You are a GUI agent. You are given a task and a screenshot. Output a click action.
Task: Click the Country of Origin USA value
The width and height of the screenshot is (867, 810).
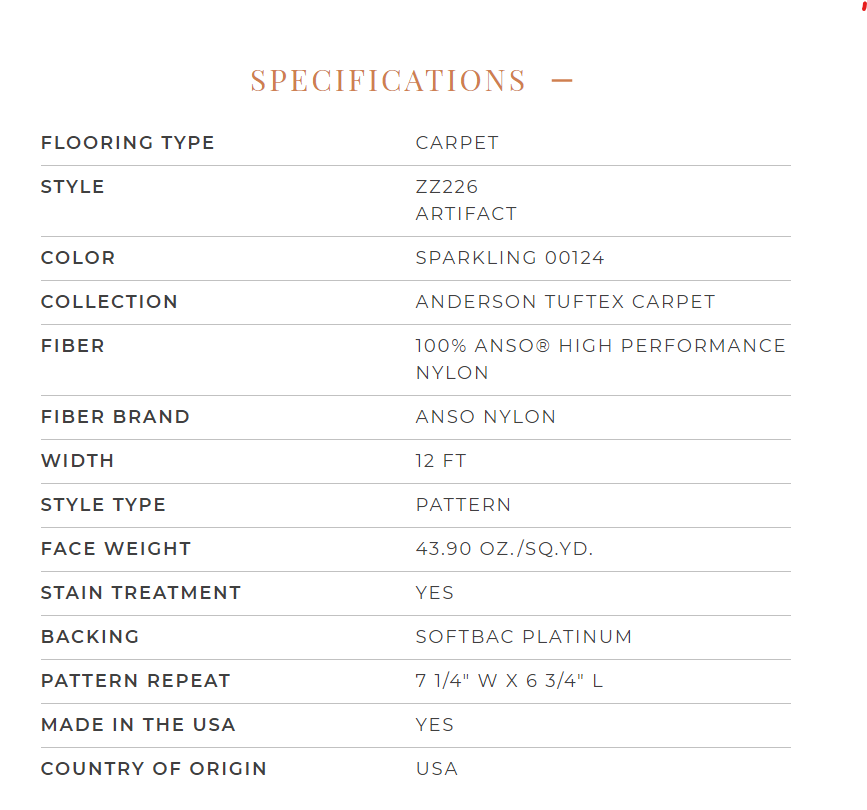(437, 769)
